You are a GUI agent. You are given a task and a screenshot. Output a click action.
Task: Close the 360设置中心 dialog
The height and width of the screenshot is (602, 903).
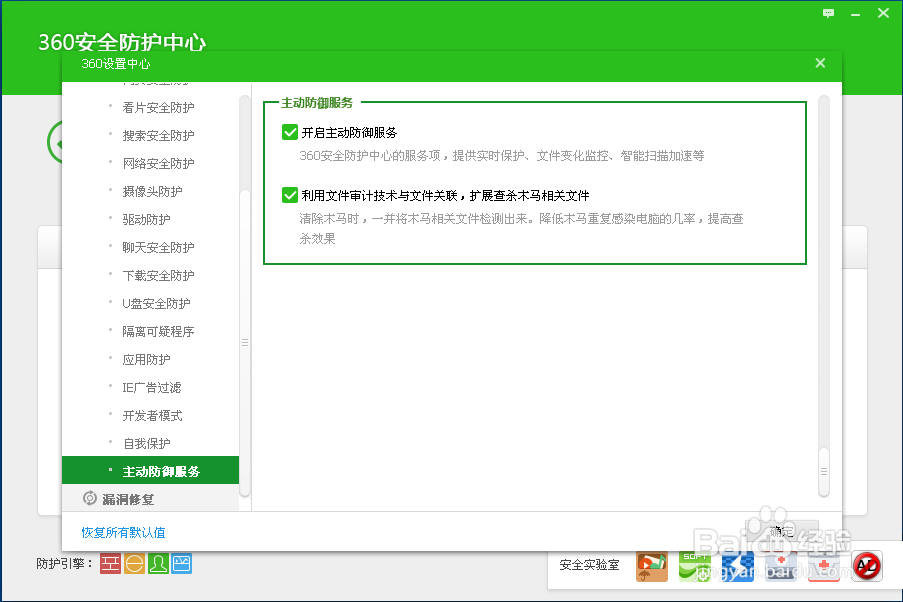tap(820, 63)
